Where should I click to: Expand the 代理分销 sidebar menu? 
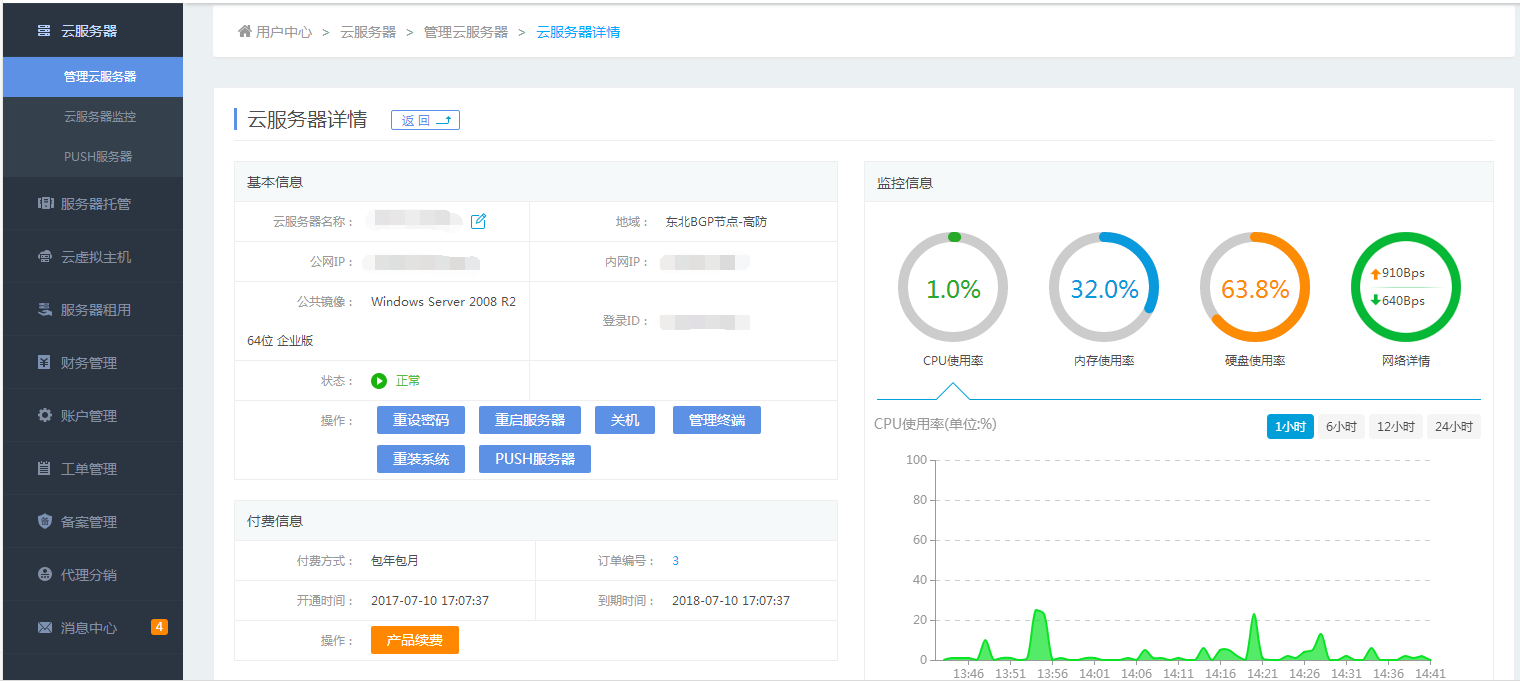click(93, 575)
